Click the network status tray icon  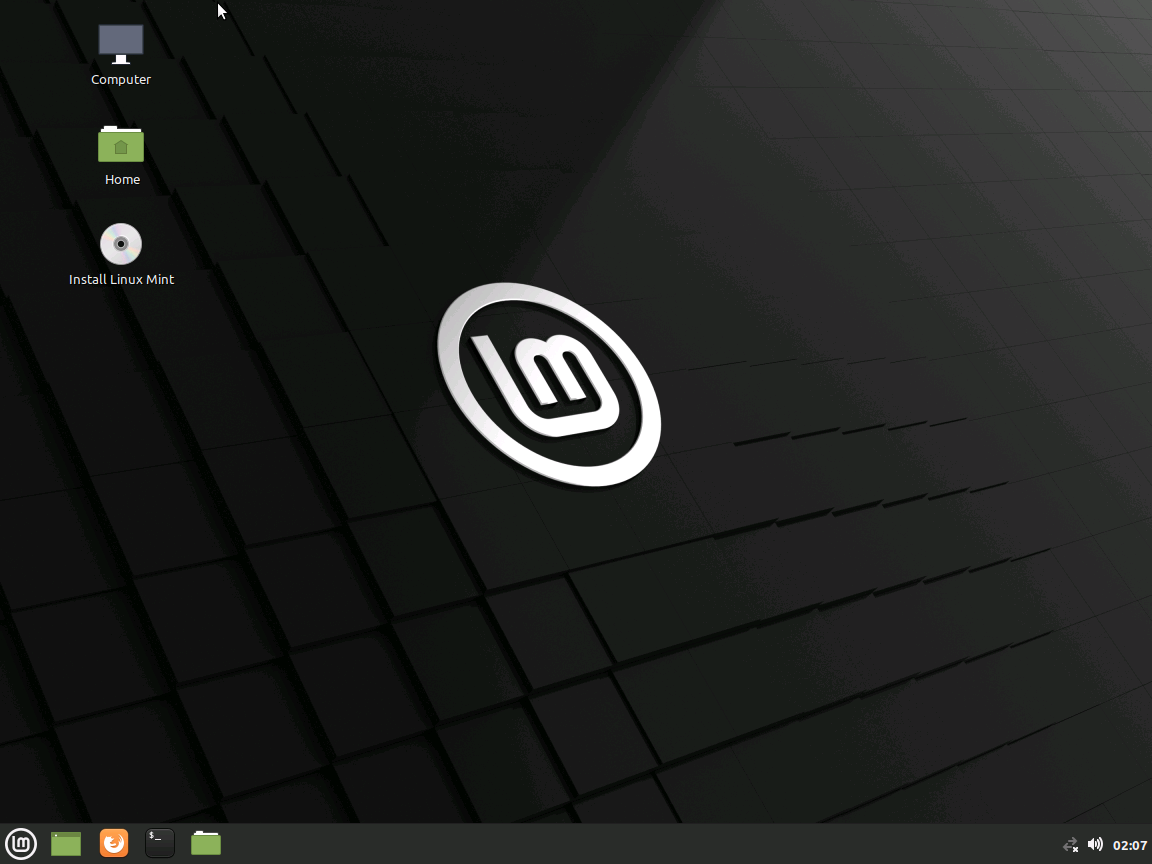tap(1070, 844)
